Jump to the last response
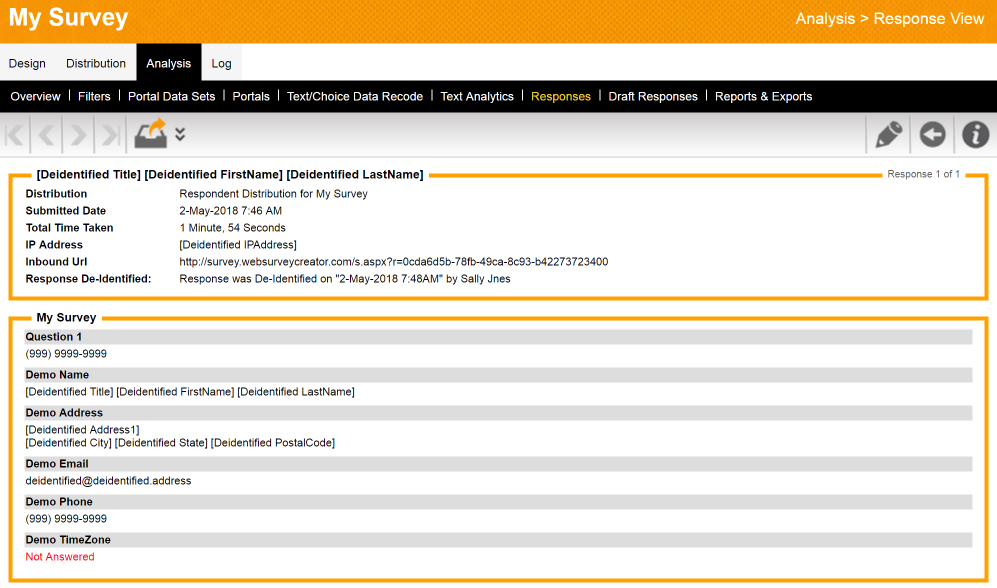Screen dimensions: 997x588 pos(110,135)
